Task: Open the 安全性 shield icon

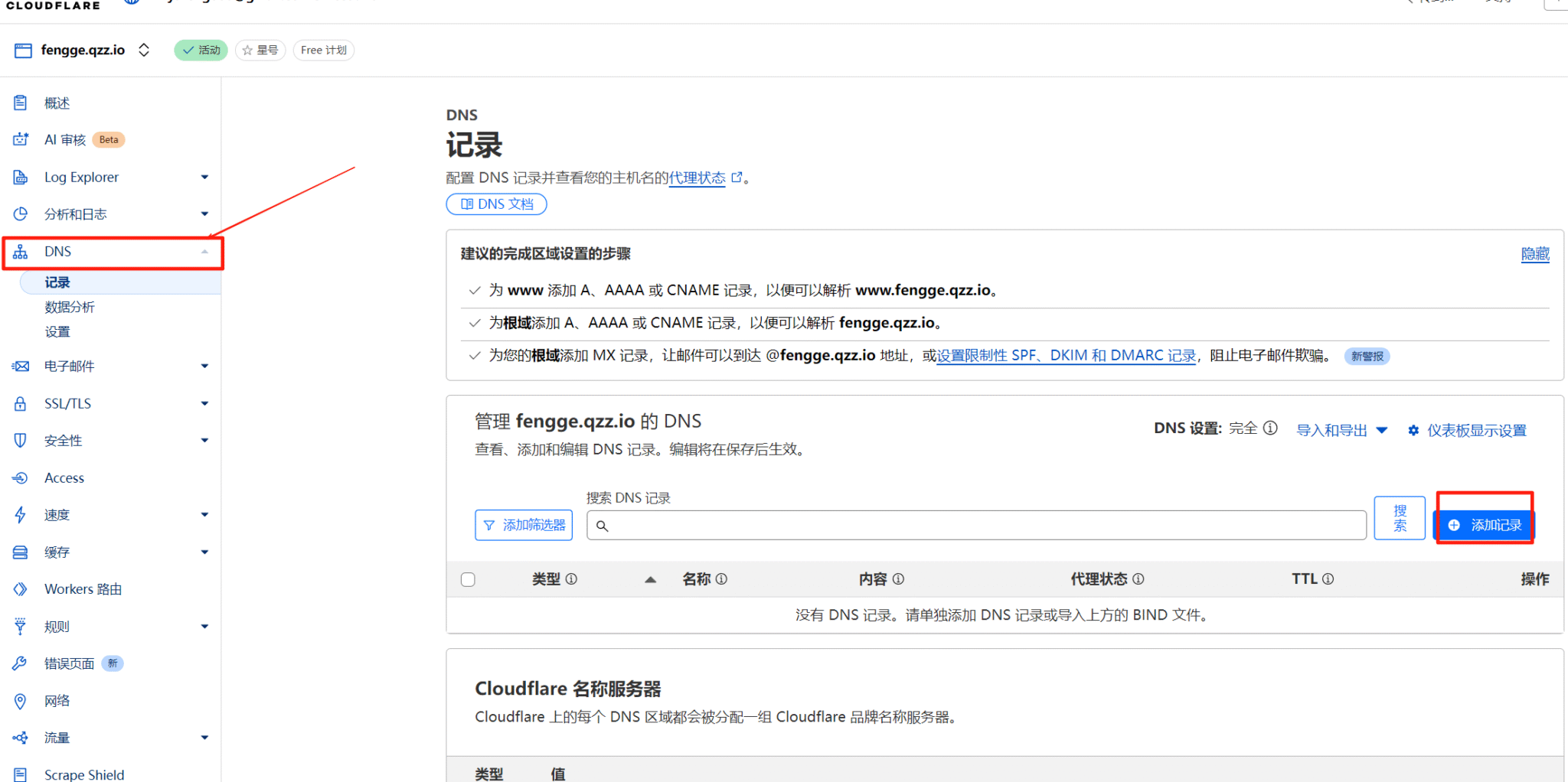Action: pos(20,440)
